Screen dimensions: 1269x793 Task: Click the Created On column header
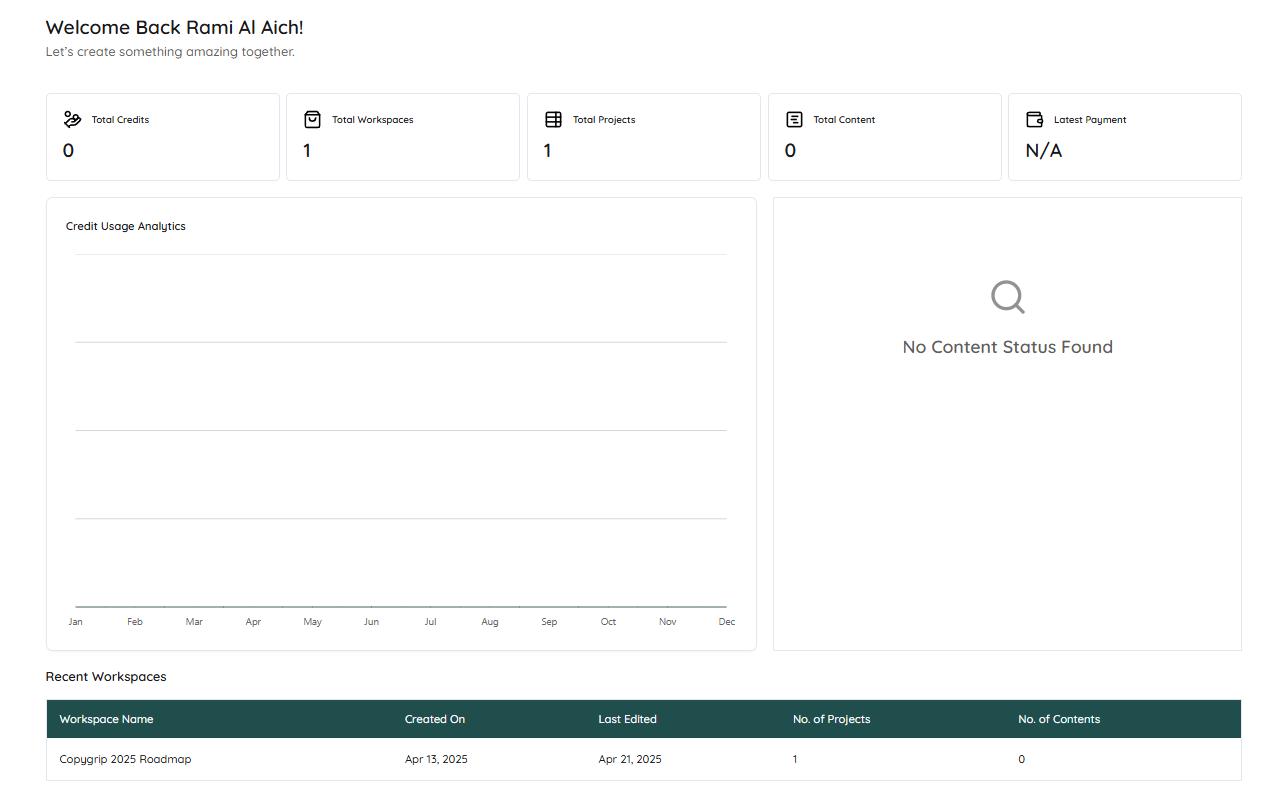coord(435,719)
